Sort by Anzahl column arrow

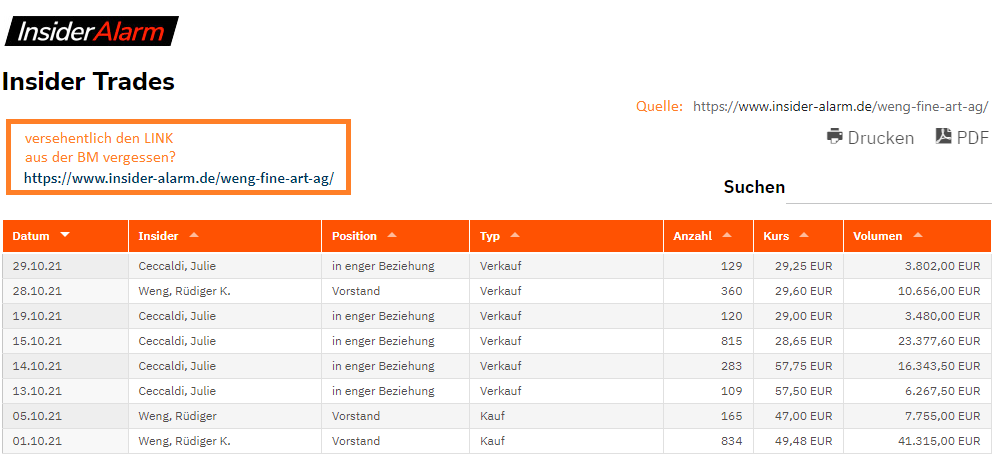727,235
